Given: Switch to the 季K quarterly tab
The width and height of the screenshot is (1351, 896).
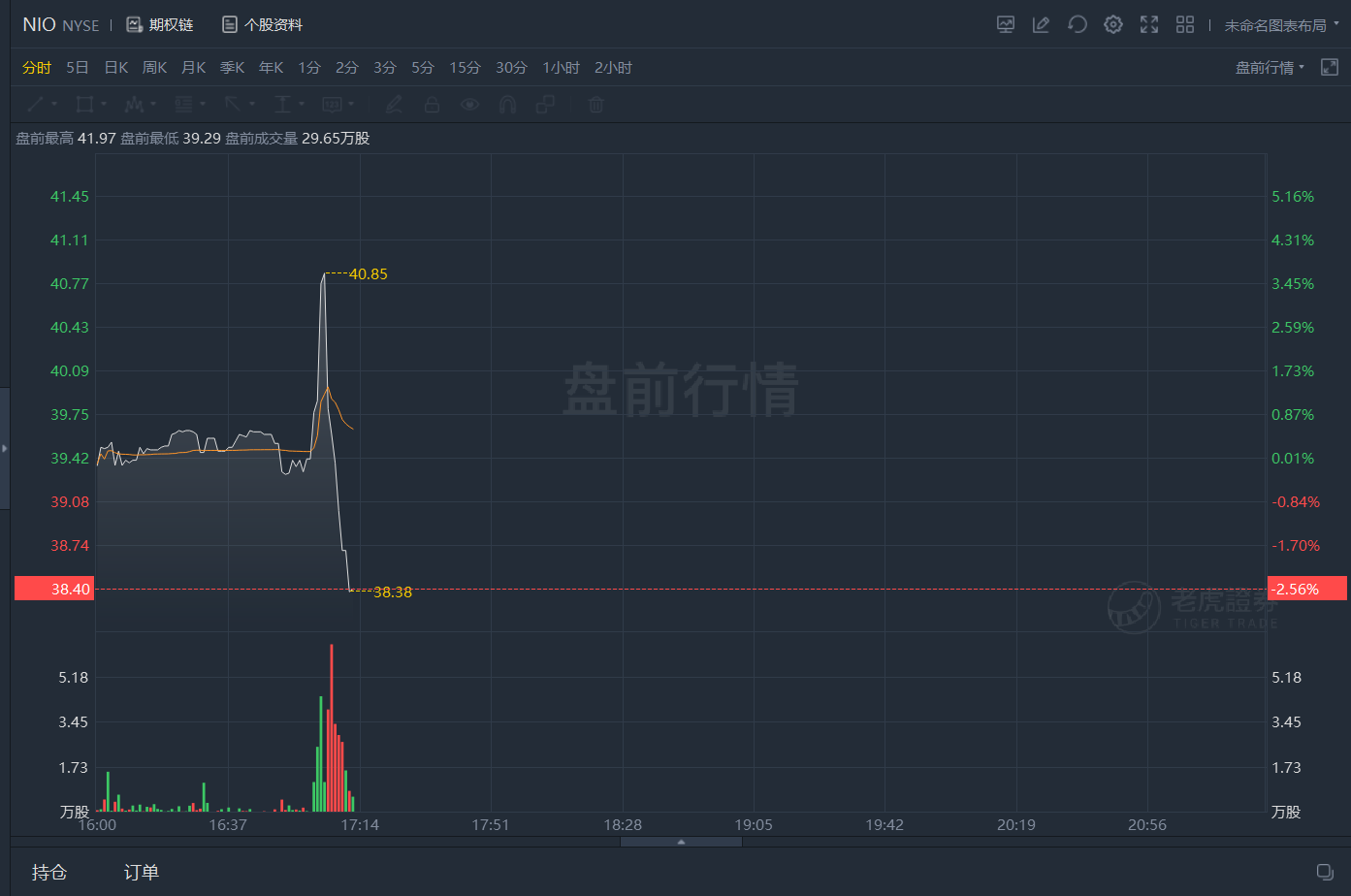Looking at the screenshot, I should pyautogui.click(x=232, y=68).
